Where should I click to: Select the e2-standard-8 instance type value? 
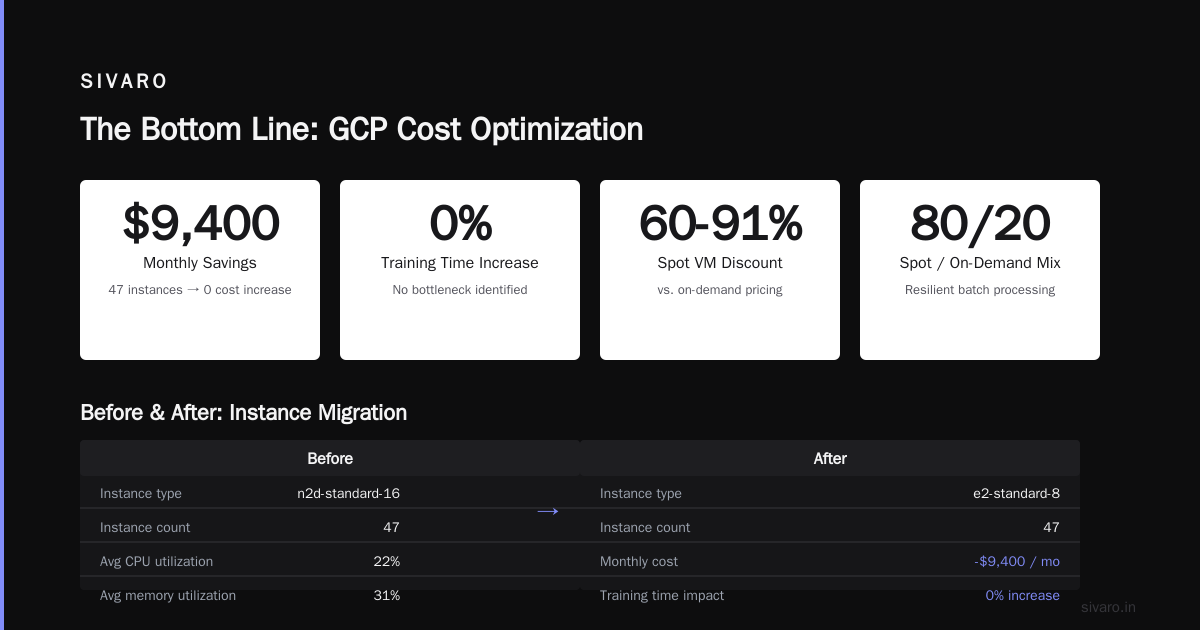click(1016, 493)
